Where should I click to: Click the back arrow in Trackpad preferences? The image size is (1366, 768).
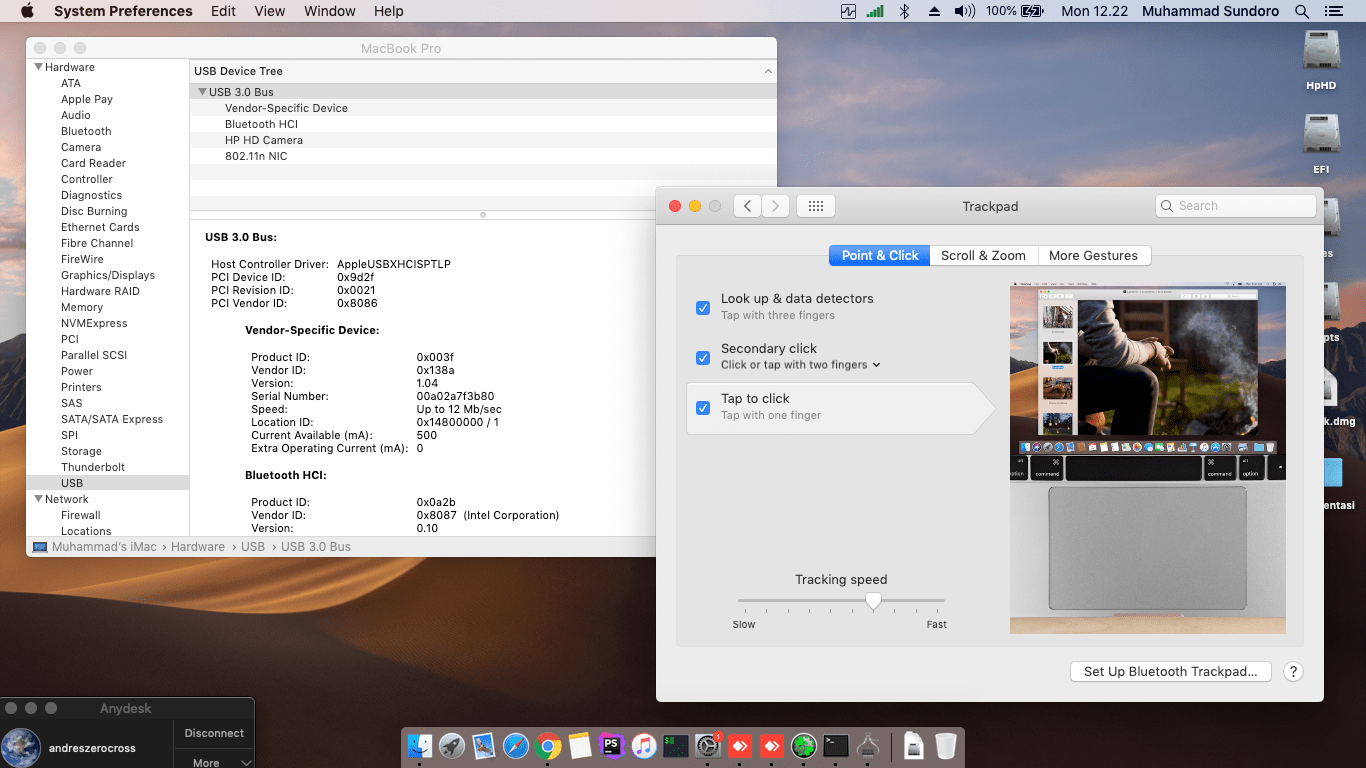tap(747, 206)
